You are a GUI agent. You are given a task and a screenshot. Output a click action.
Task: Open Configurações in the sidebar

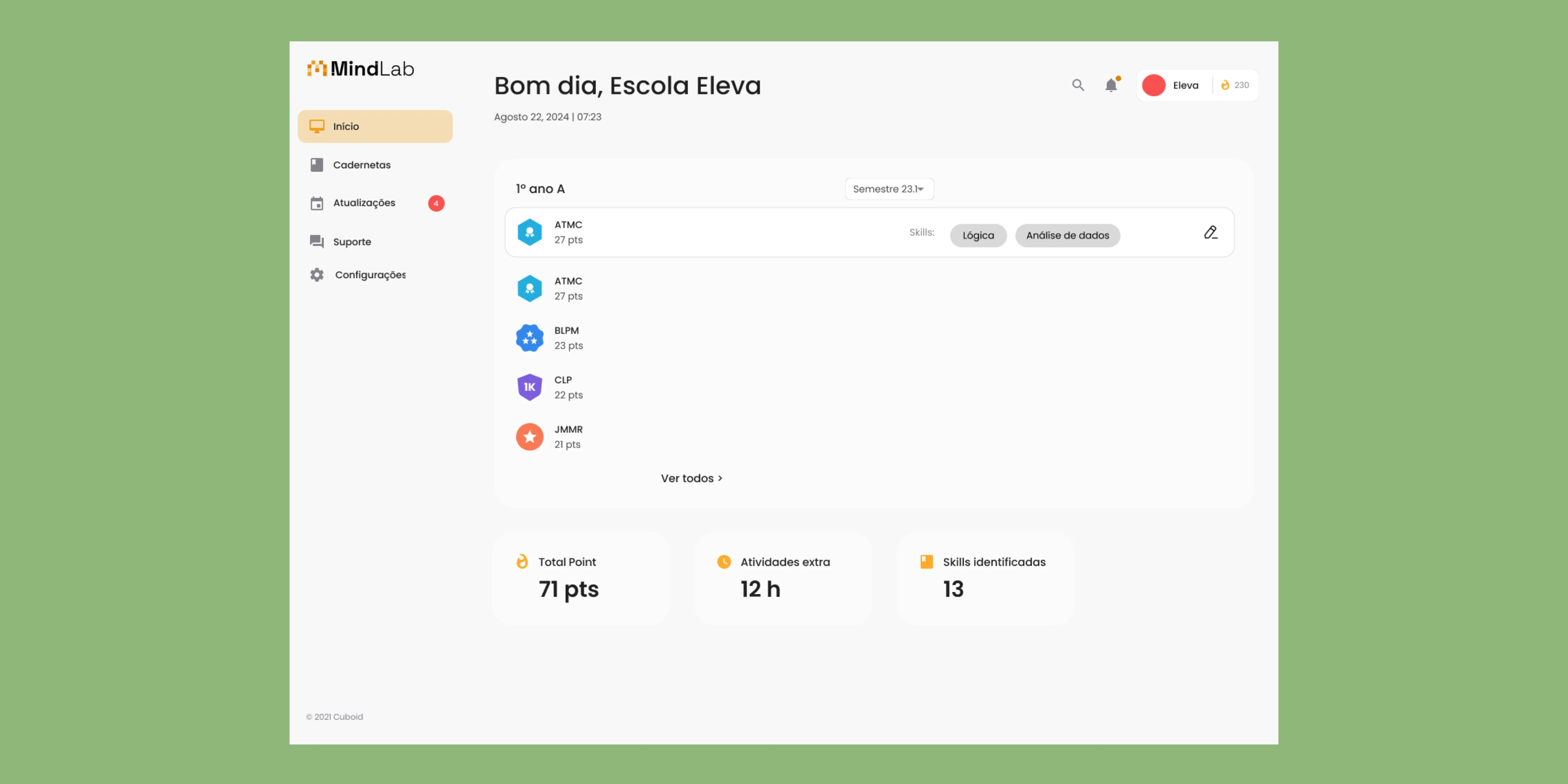tap(369, 274)
